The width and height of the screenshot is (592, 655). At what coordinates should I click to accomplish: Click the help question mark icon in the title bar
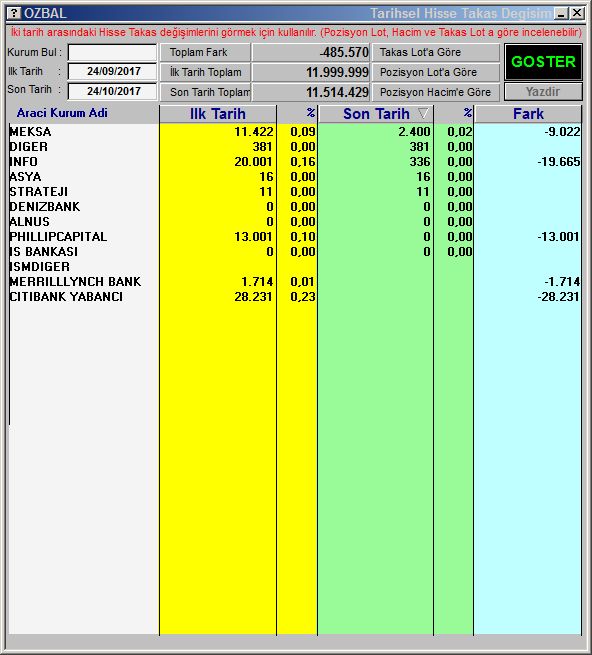pos(14,13)
